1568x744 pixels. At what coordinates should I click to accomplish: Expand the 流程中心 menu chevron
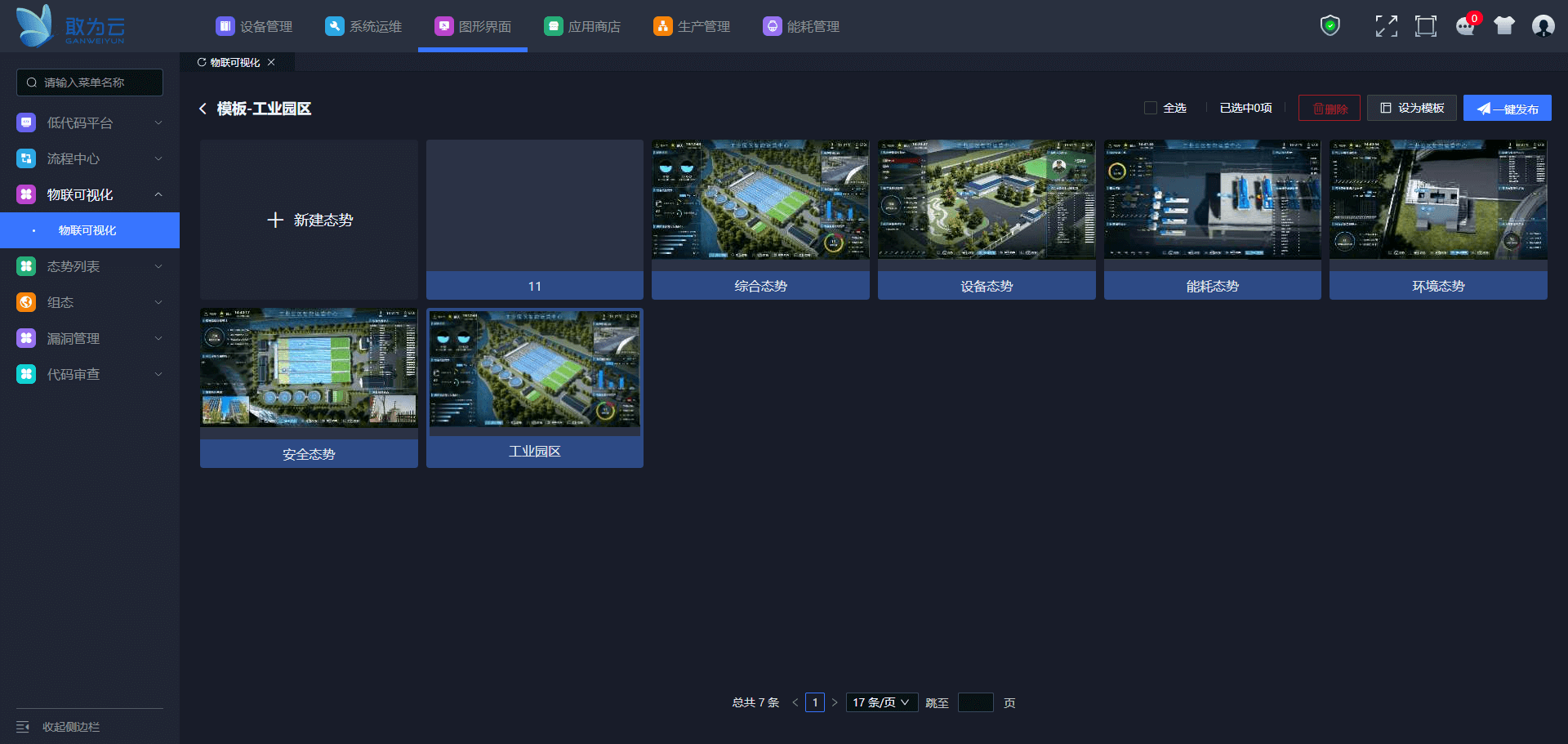[158, 158]
